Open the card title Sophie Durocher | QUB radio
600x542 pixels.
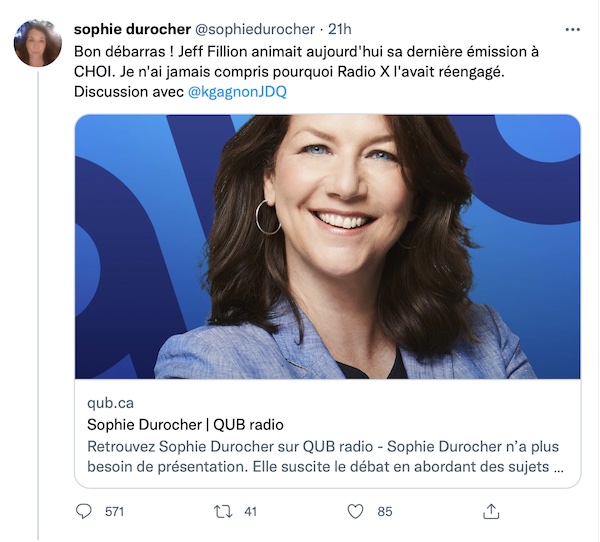point(185,424)
